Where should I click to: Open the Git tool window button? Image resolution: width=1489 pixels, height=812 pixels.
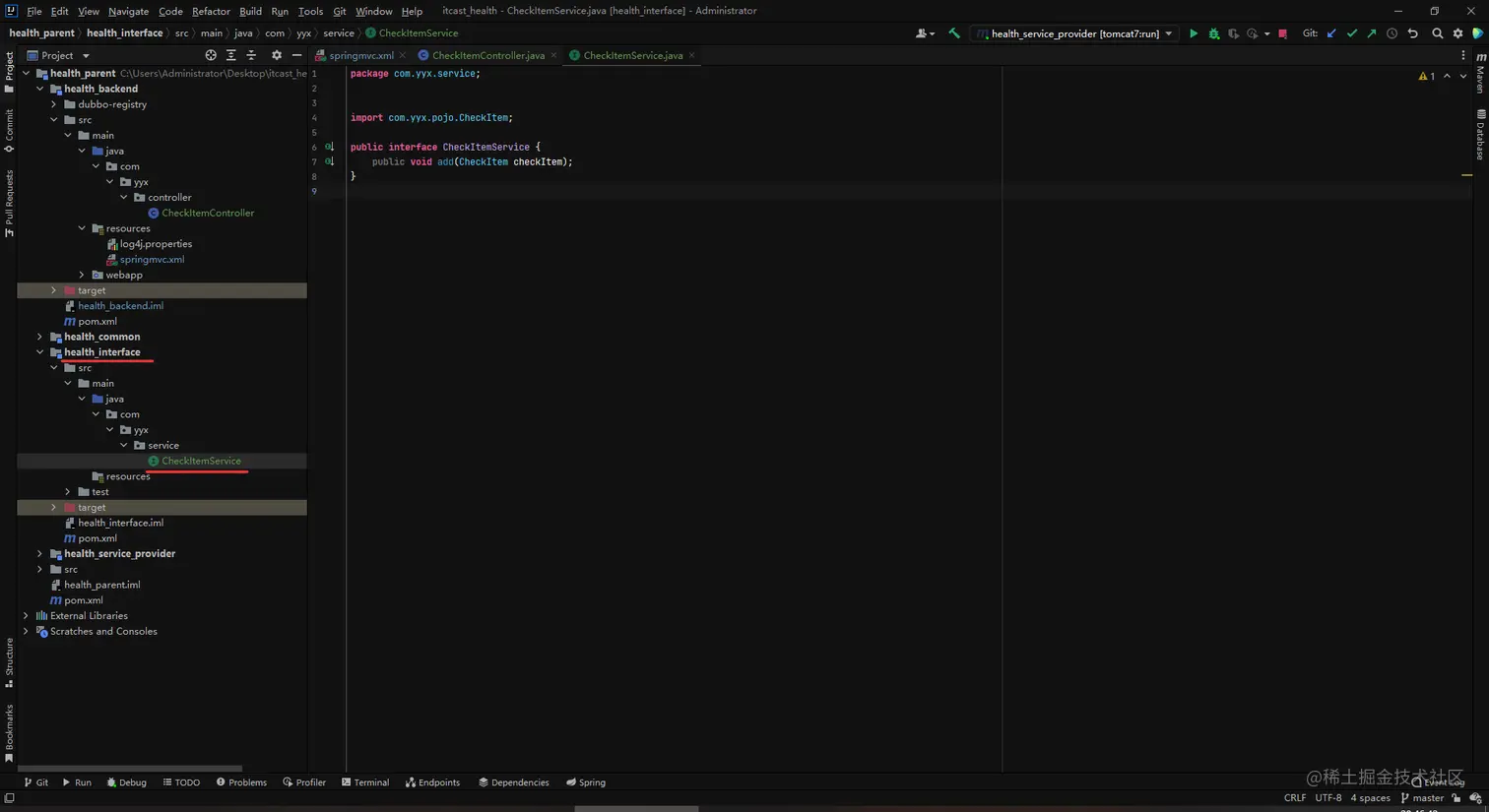coord(36,782)
